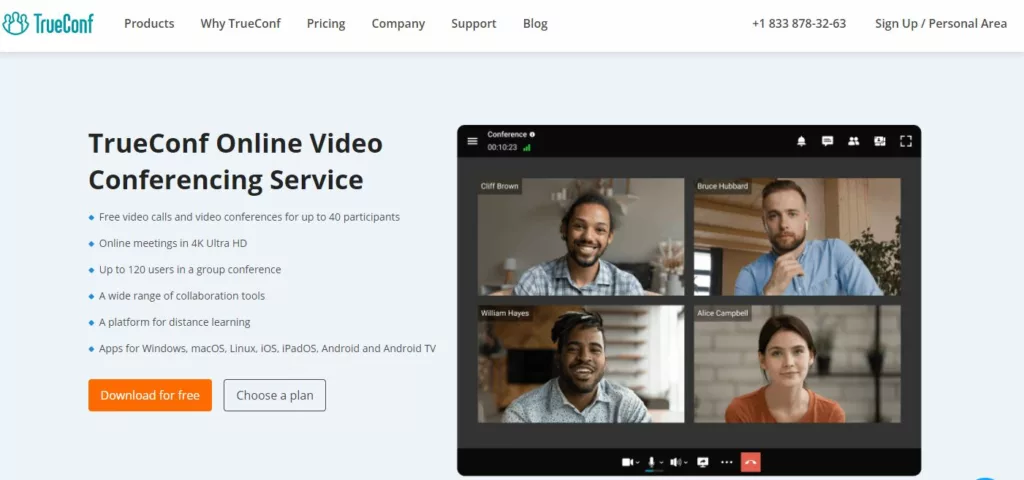
Task: Select Alice Campbell's video tile
Action: (x=797, y=364)
